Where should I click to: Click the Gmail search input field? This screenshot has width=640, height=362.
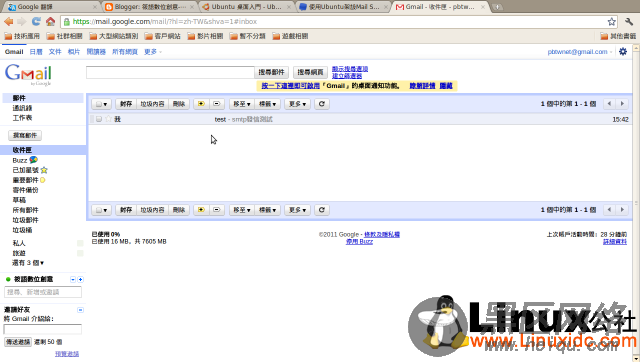[170, 72]
